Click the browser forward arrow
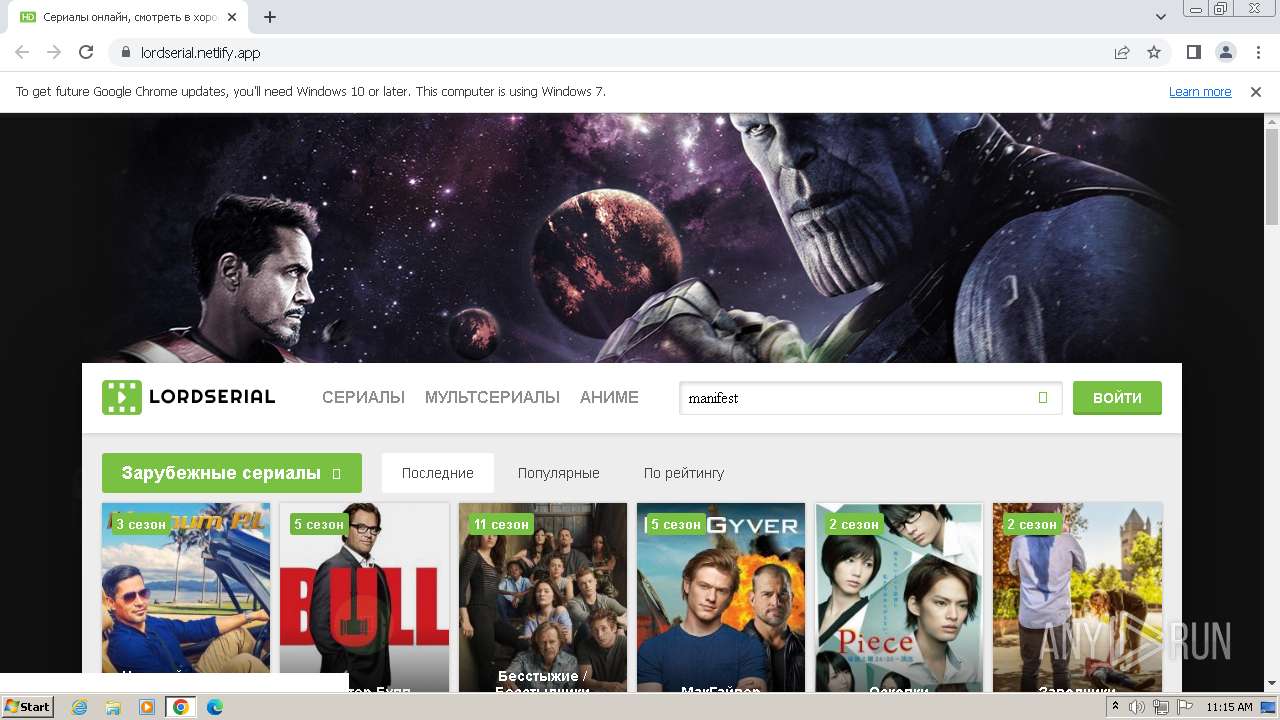This screenshot has height=720, width=1280. pyautogui.click(x=54, y=52)
